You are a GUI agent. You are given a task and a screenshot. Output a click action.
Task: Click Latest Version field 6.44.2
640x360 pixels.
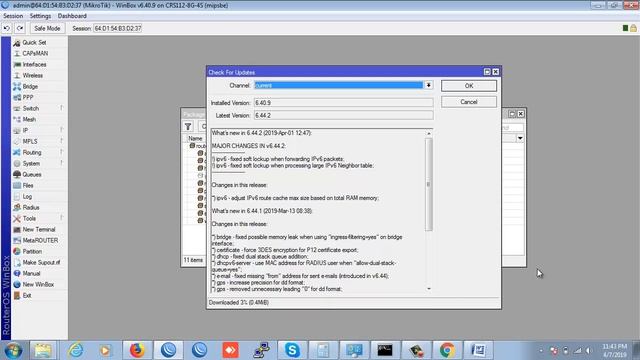tap(344, 116)
